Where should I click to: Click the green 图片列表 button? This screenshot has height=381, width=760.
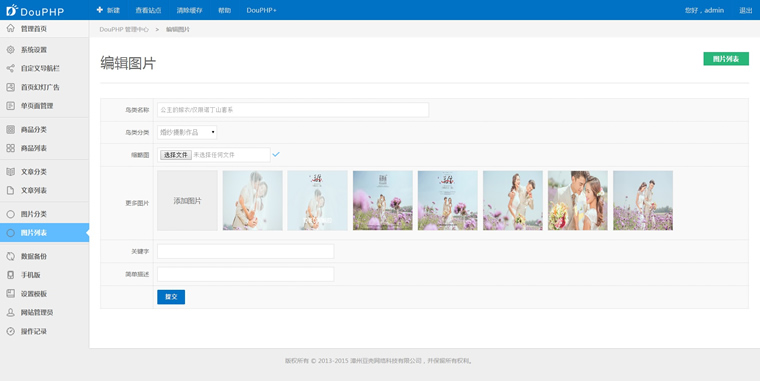726,59
